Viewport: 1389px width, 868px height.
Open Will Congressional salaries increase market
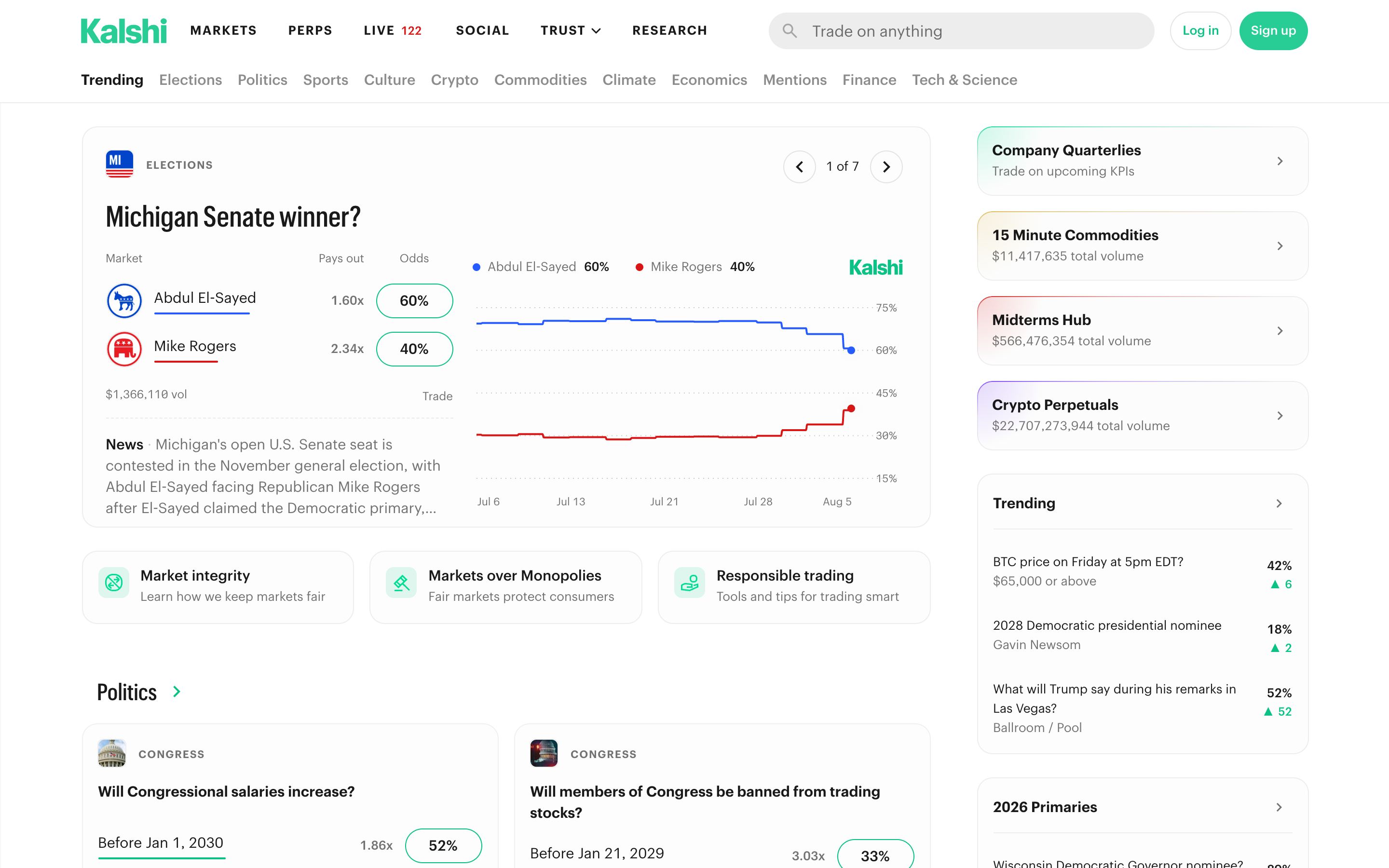[226, 792]
